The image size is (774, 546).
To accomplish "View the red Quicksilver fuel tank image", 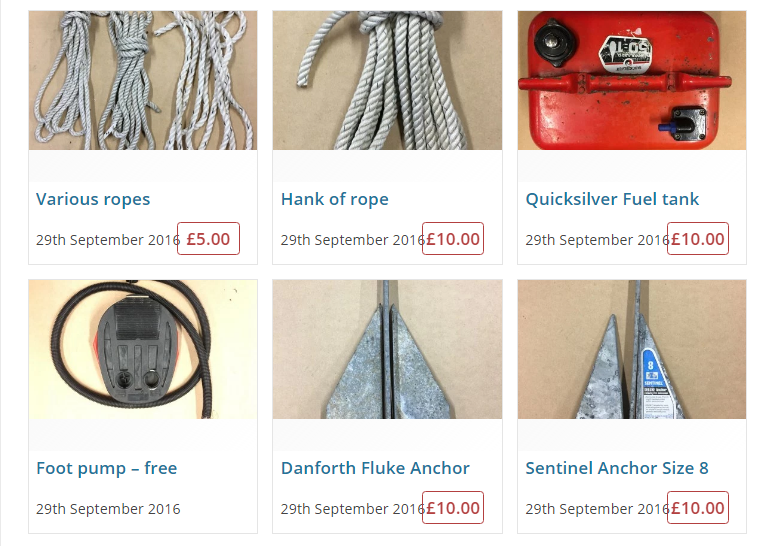I will tap(632, 80).
